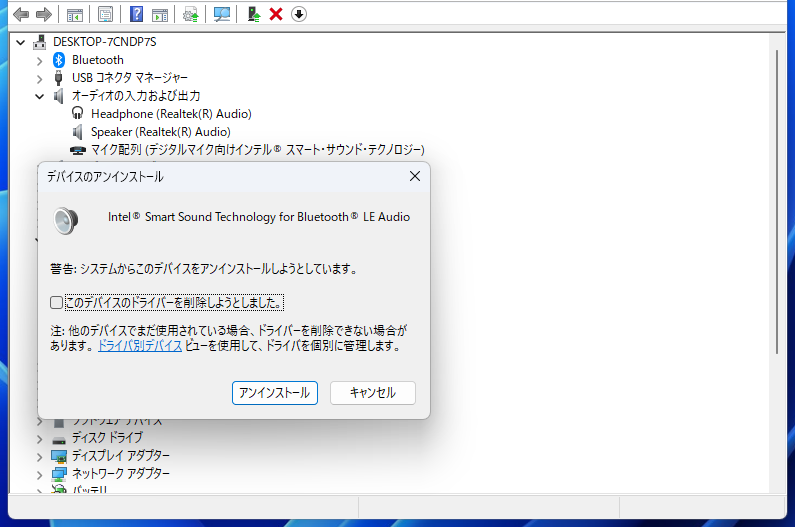Click the Device Manager vertical scrollbar
The width and height of the screenshot is (795, 527).
point(776,202)
